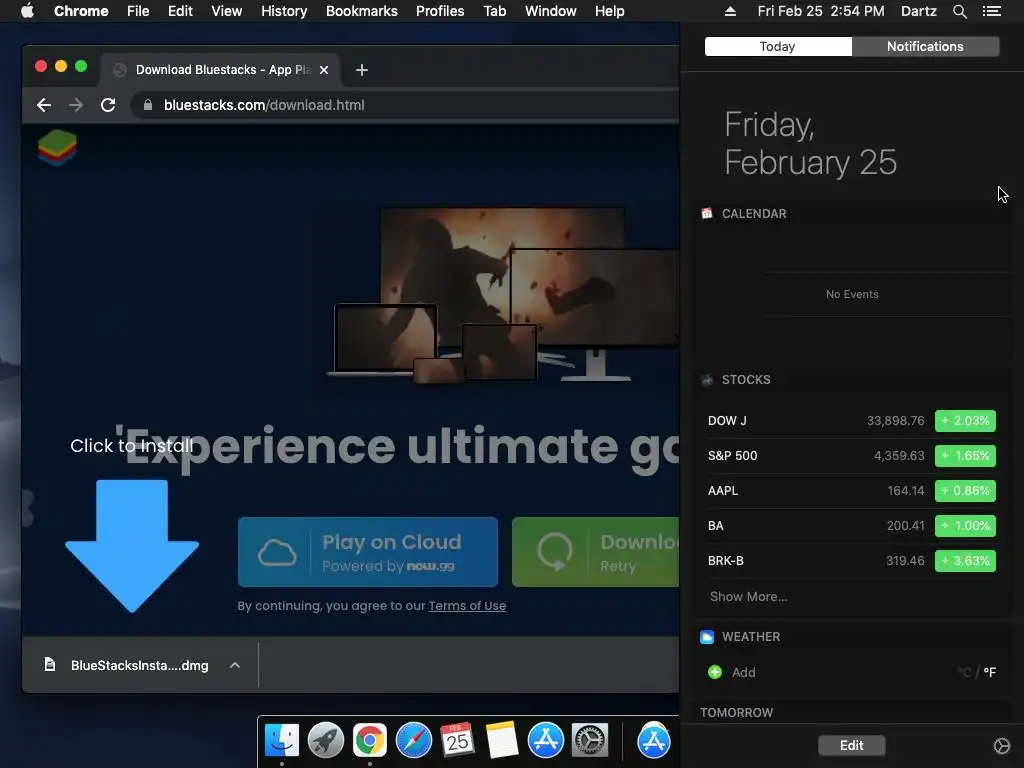The height and width of the screenshot is (768, 1024).
Task: Switch to the Notifications tab
Action: click(x=925, y=46)
